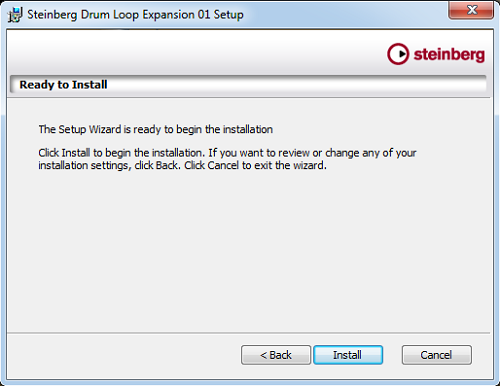
Task: Click the word 'Back' in the instruction paragraph
Action: click(167, 165)
